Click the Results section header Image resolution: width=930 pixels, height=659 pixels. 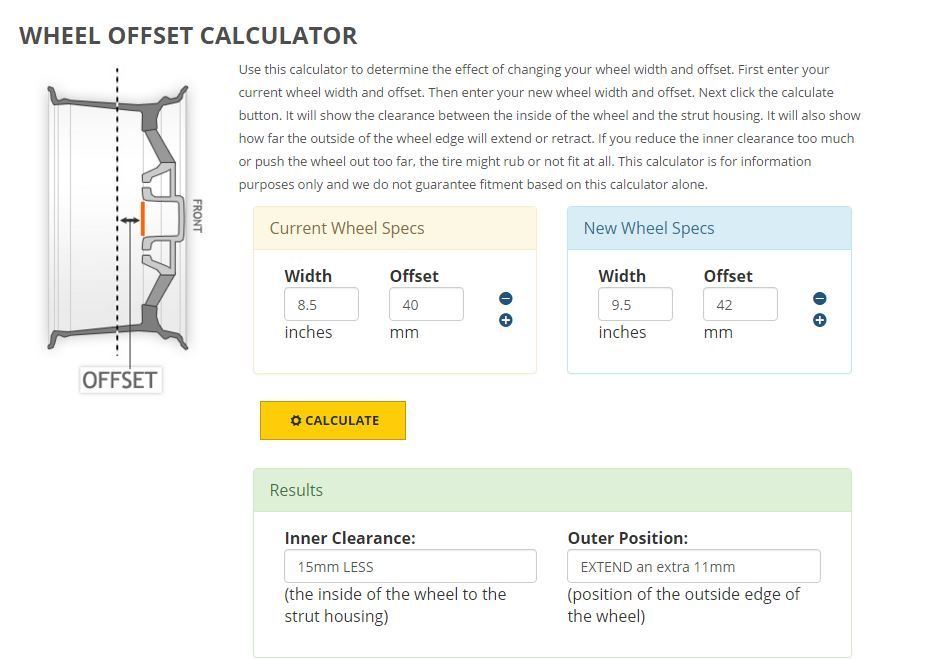point(296,490)
